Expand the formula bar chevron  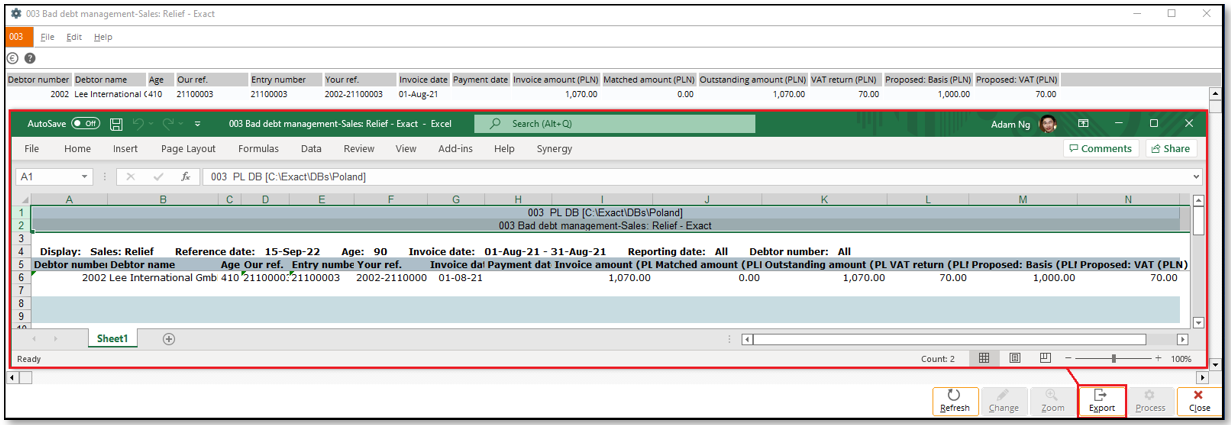[1197, 177]
